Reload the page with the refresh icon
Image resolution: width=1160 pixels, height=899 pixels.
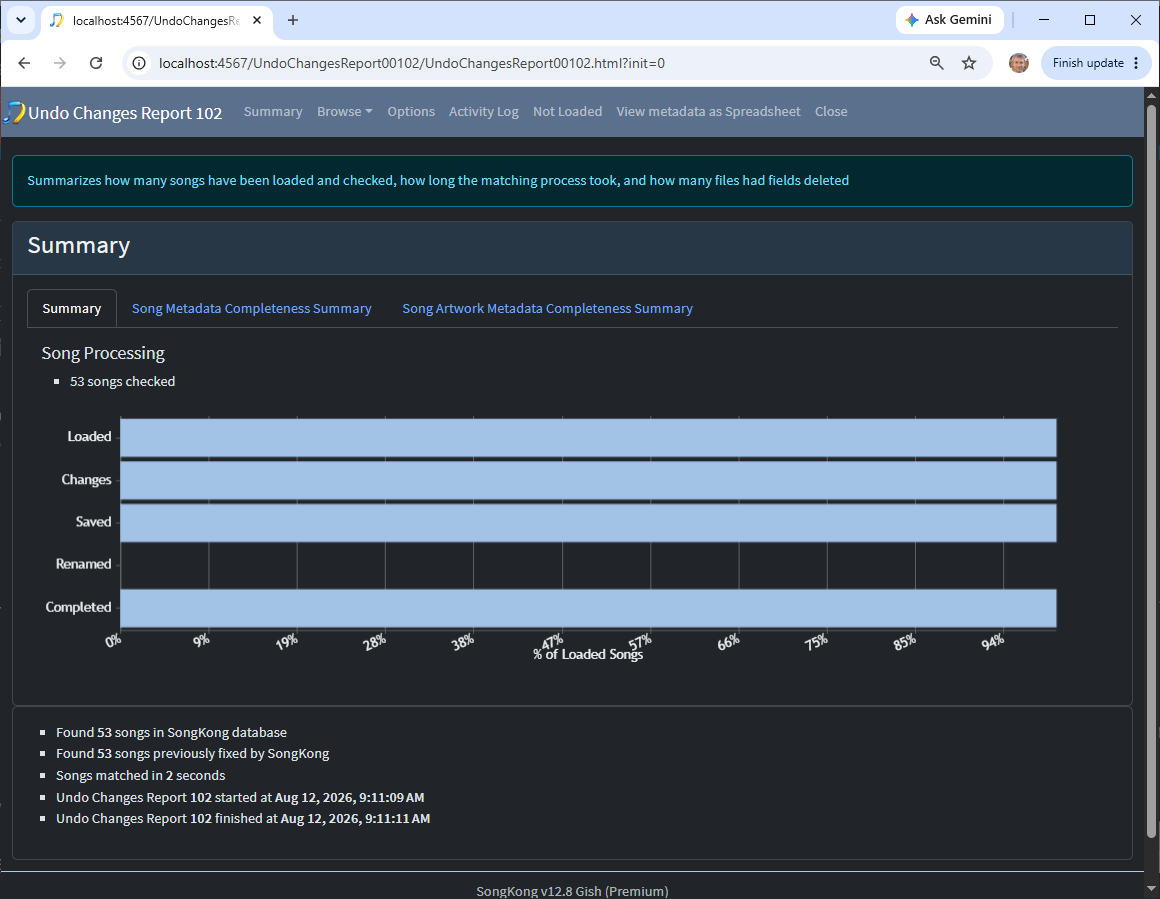point(96,63)
